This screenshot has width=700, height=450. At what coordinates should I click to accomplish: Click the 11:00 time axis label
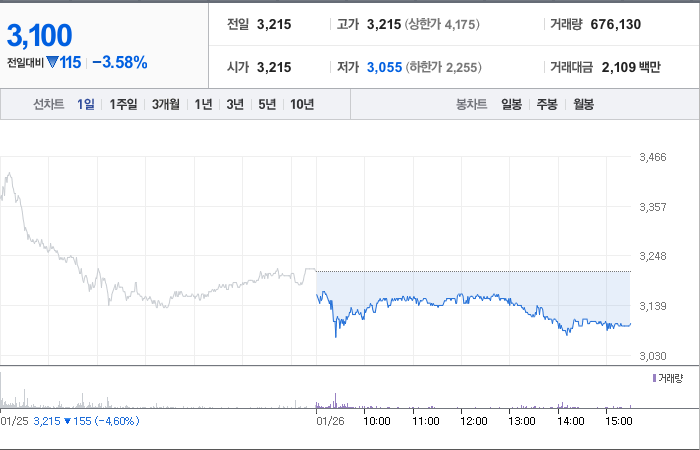tap(425, 421)
